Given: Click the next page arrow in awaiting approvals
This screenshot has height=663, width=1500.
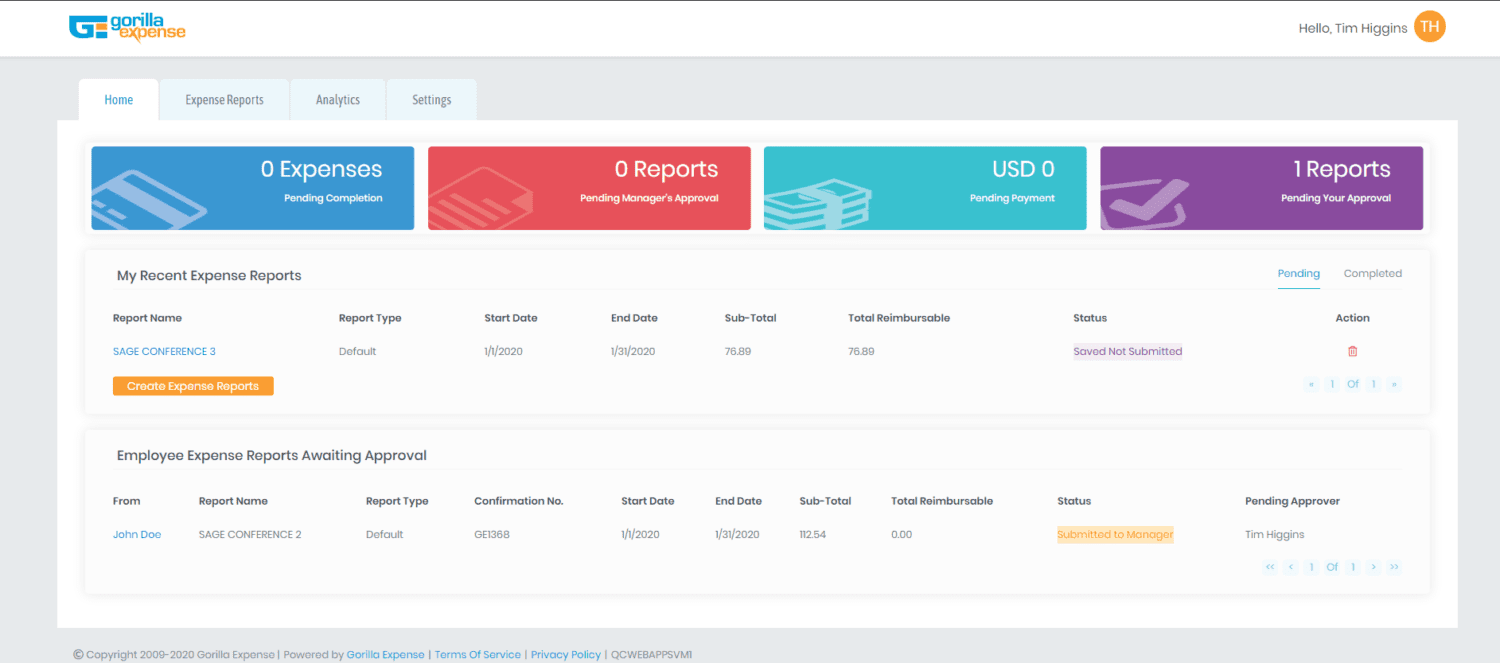Looking at the screenshot, I should pos(1373,566).
